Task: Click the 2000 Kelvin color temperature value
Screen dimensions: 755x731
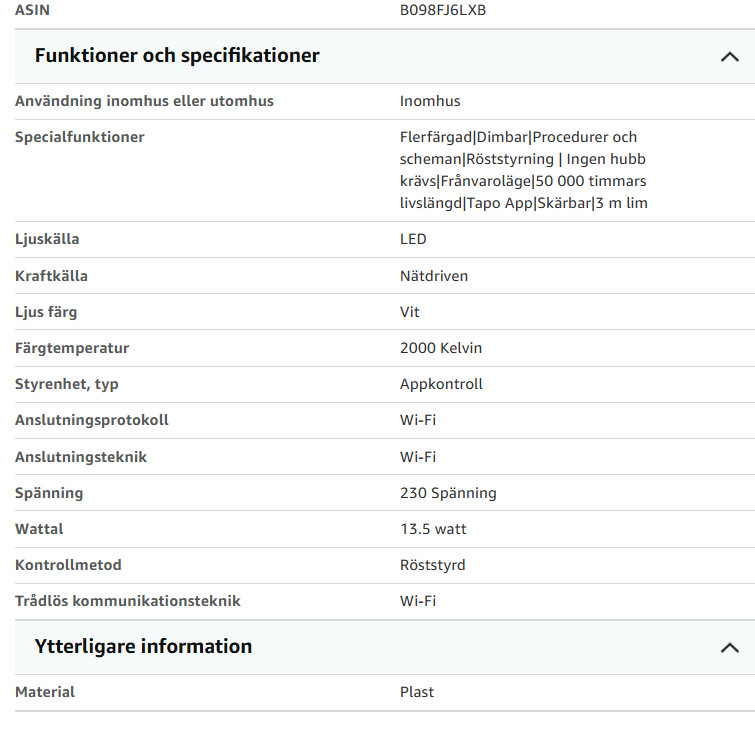Action: point(441,348)
